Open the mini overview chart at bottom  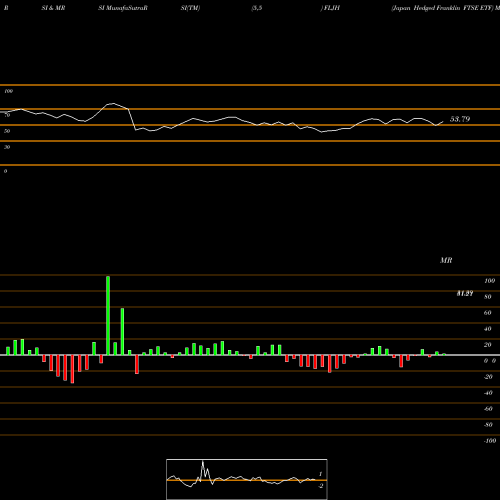(247, 479)
